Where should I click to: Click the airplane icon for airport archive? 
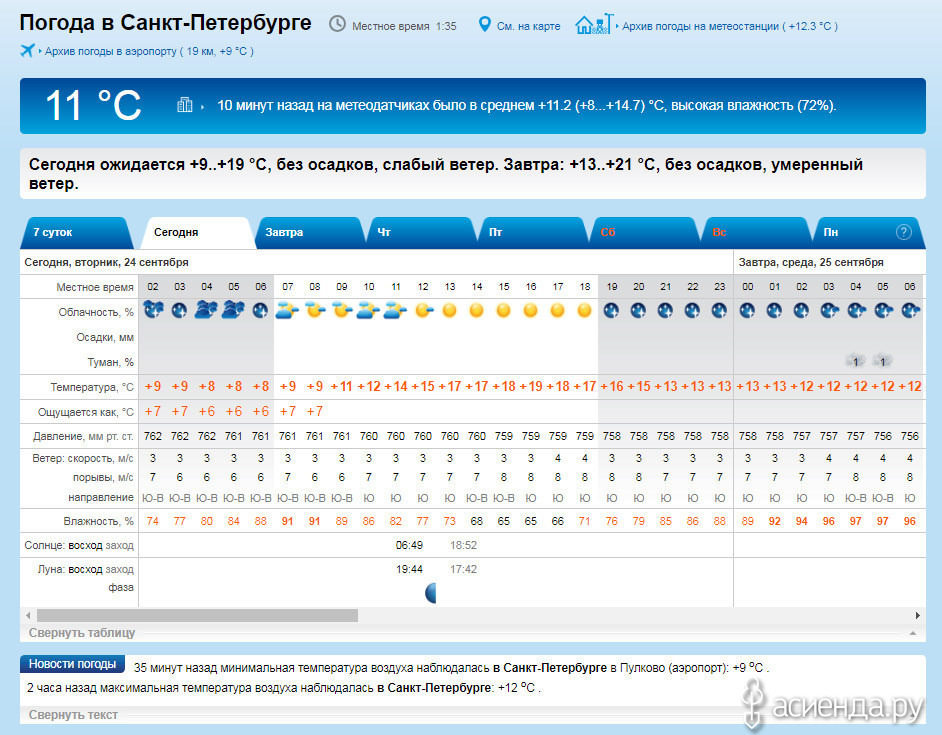pos(27,51)
